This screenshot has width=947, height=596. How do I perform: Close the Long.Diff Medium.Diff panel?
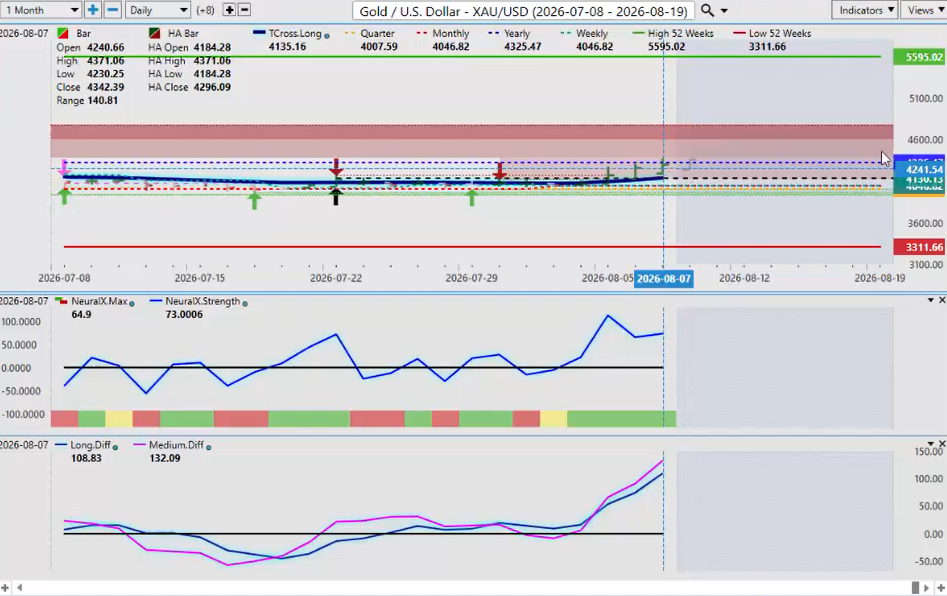click(x=942, y=444)
